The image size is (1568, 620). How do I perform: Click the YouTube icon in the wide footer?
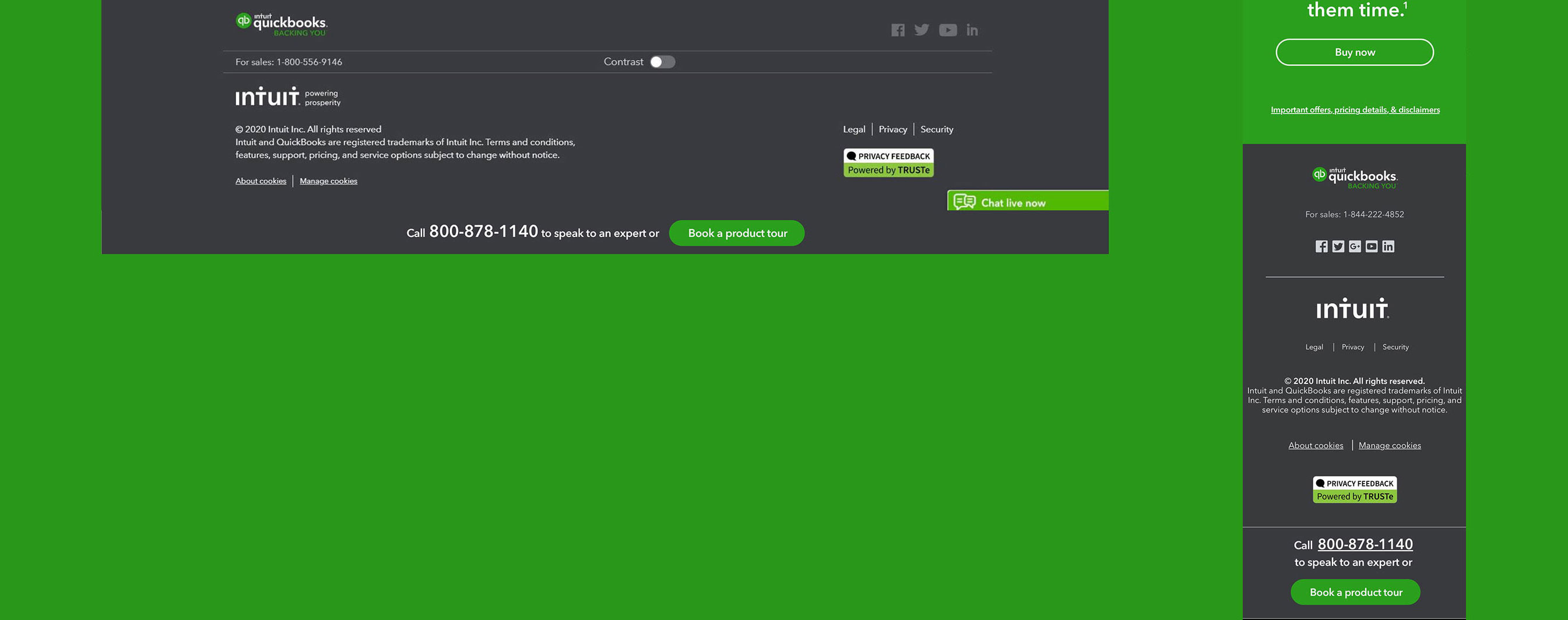pyautogui.click(x=947, y=30)
